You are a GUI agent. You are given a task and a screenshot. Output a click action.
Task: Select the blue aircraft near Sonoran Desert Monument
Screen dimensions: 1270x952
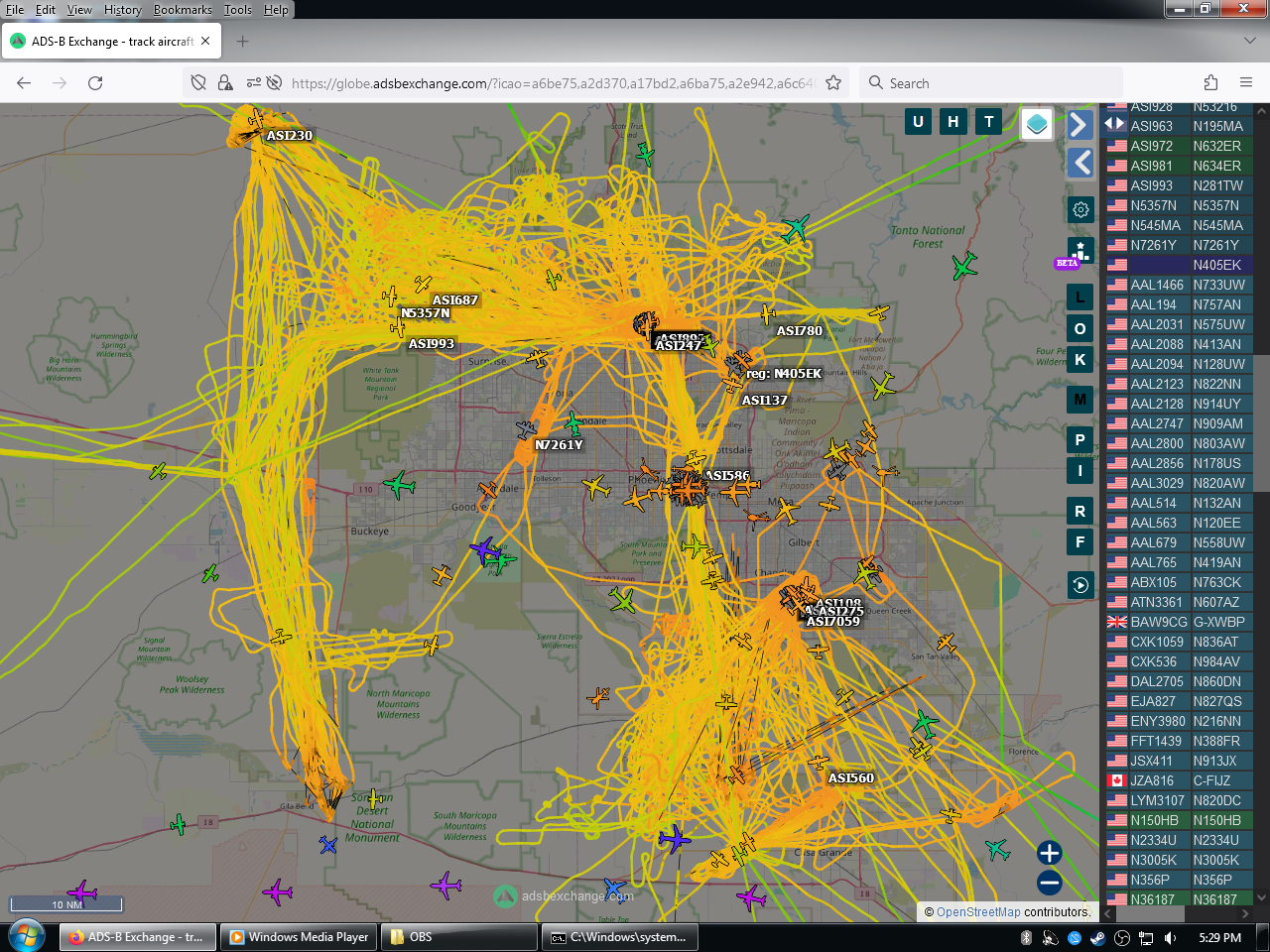coord(328,845)
